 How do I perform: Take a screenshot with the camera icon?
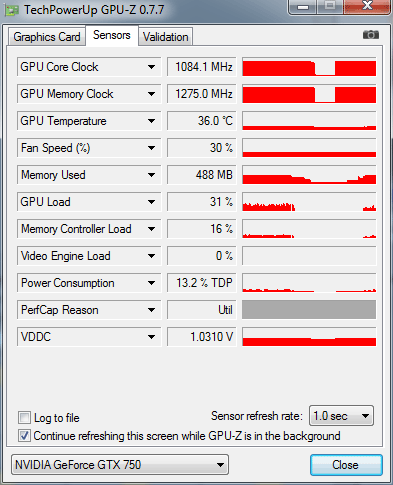[371, 35]
